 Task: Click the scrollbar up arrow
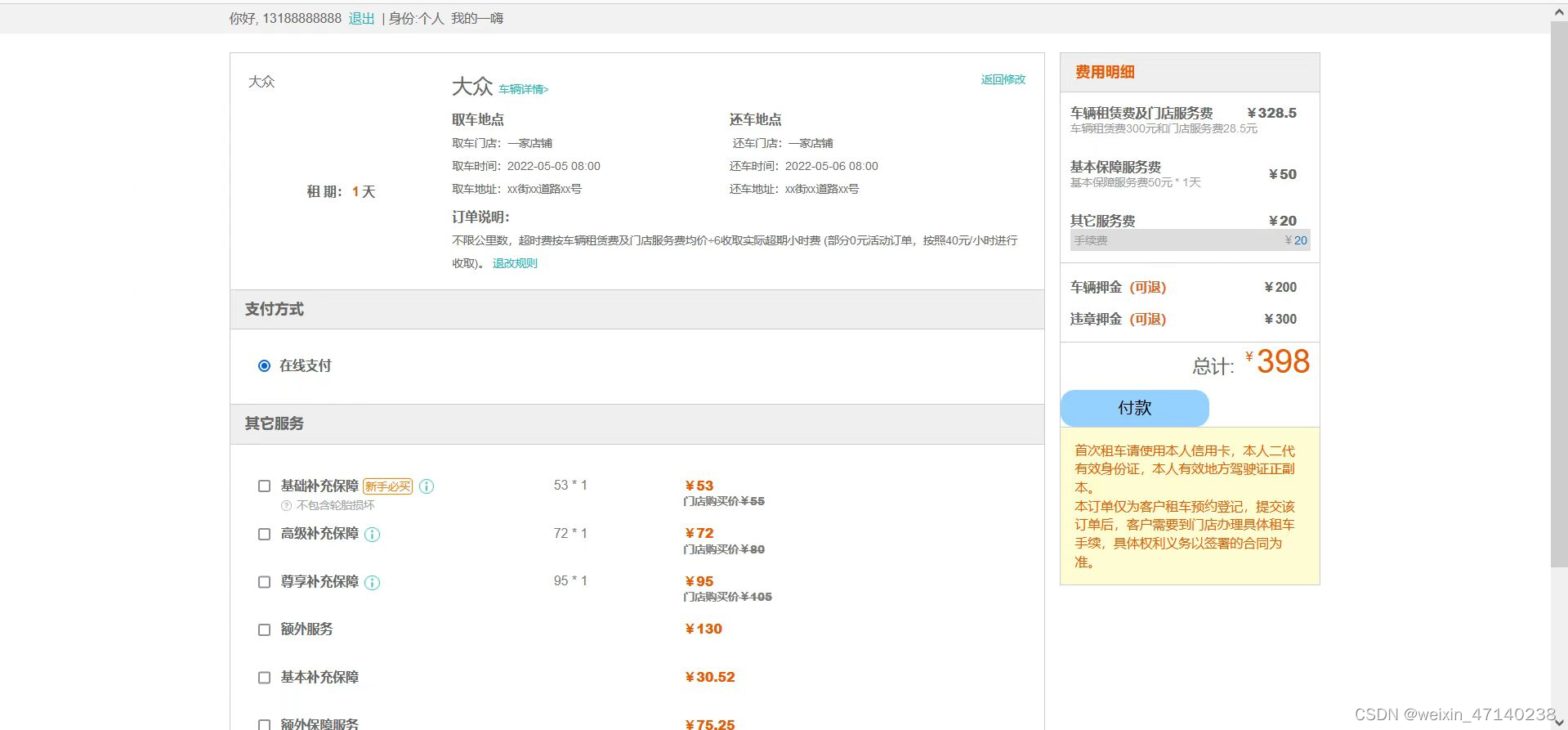coord(1559,12)
